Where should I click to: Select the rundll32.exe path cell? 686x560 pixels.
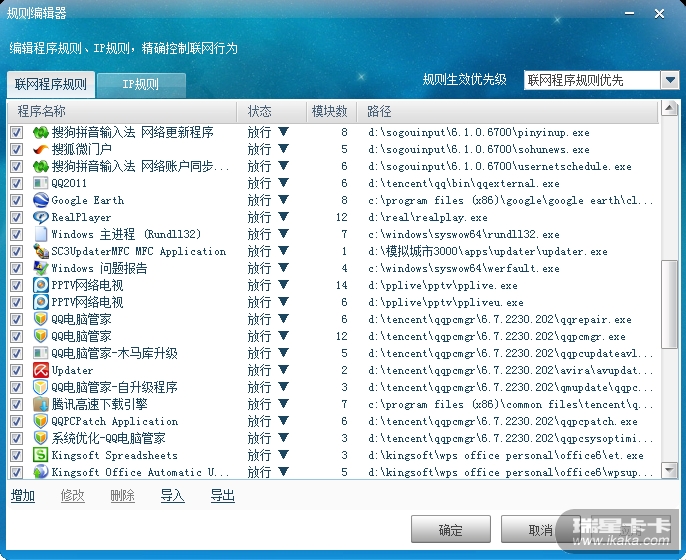coord(464,234)
